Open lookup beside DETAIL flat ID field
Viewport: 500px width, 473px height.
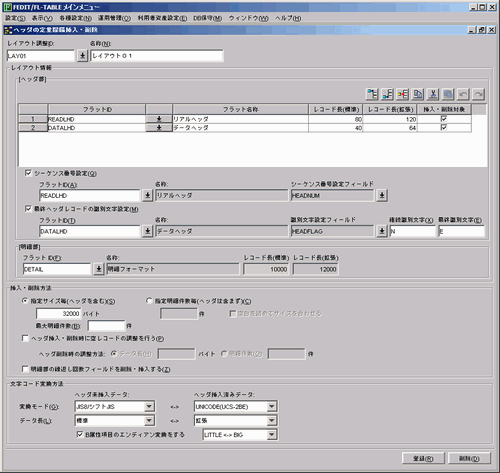[99, 269]
